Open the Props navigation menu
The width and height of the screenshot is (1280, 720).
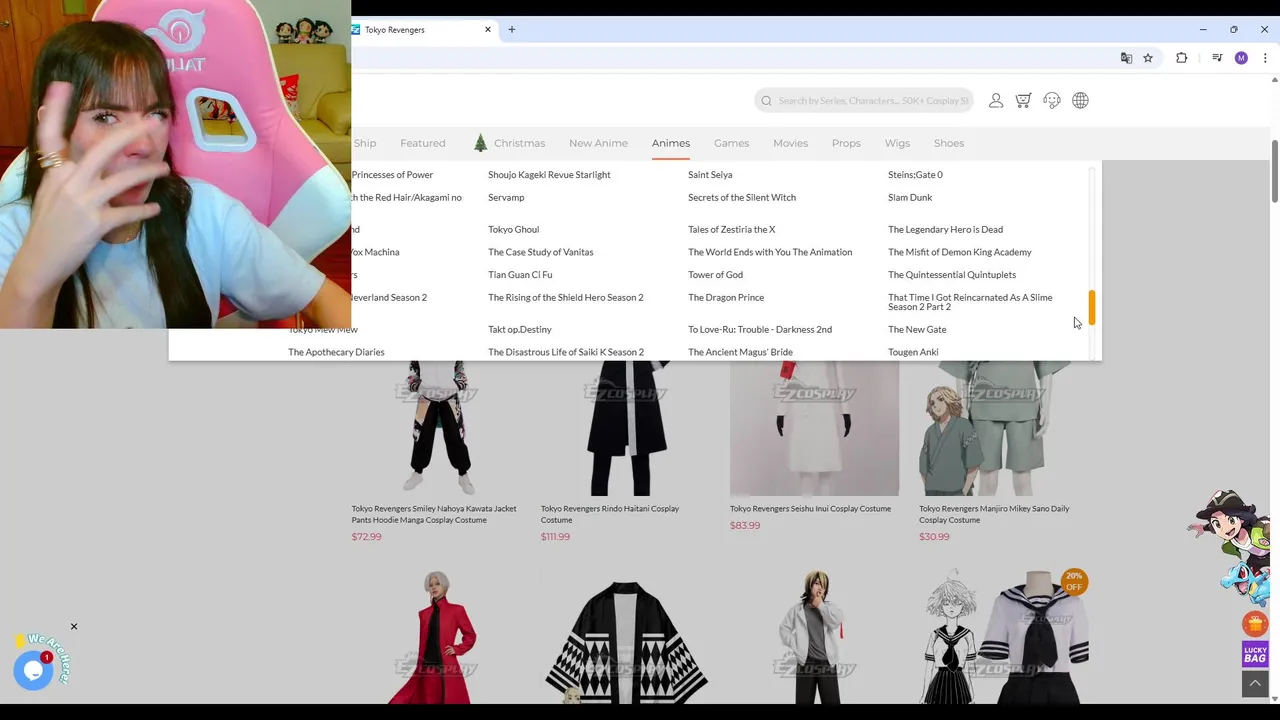[x=846, y=143]
